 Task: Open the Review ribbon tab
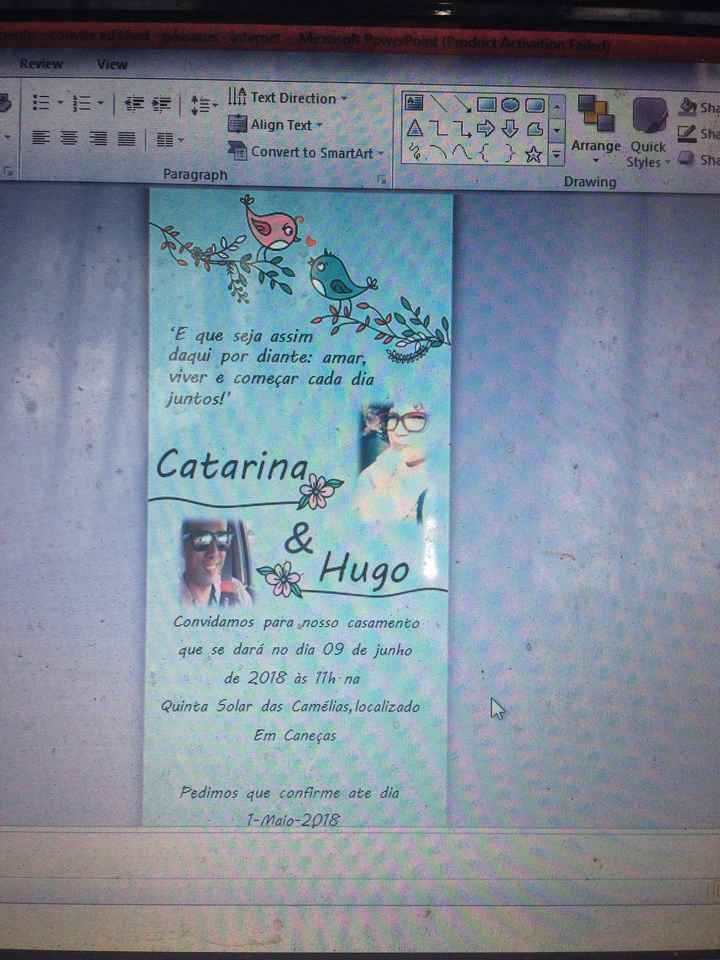pos(40,64)
